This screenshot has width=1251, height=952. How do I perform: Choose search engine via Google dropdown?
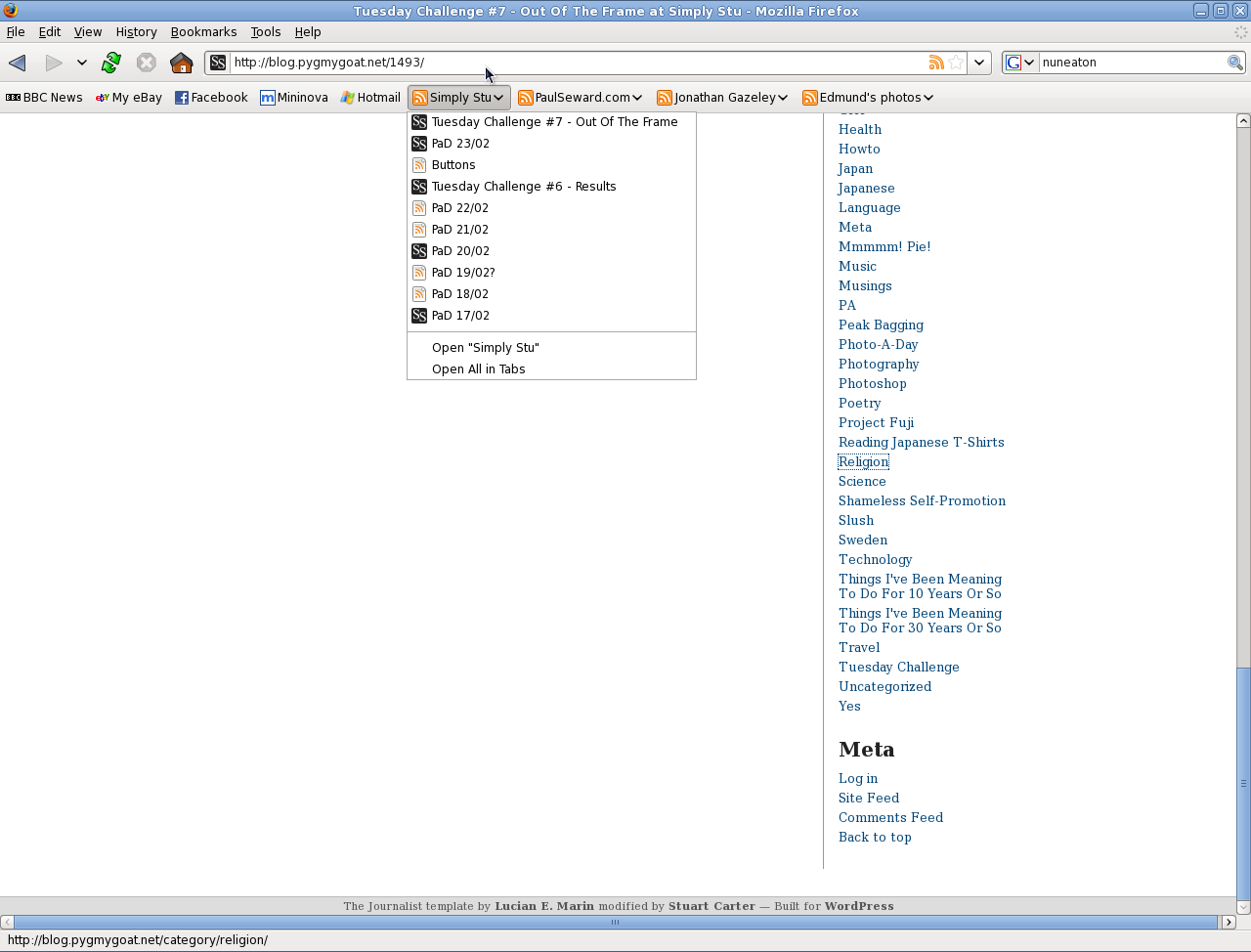tap(1020, 63)
